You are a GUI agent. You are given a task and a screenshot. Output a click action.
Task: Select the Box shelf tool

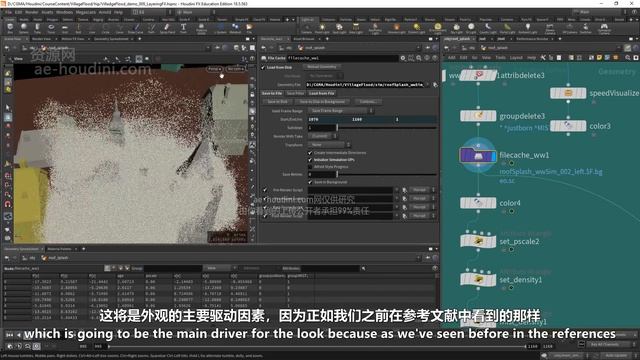(x=10, y=28)
